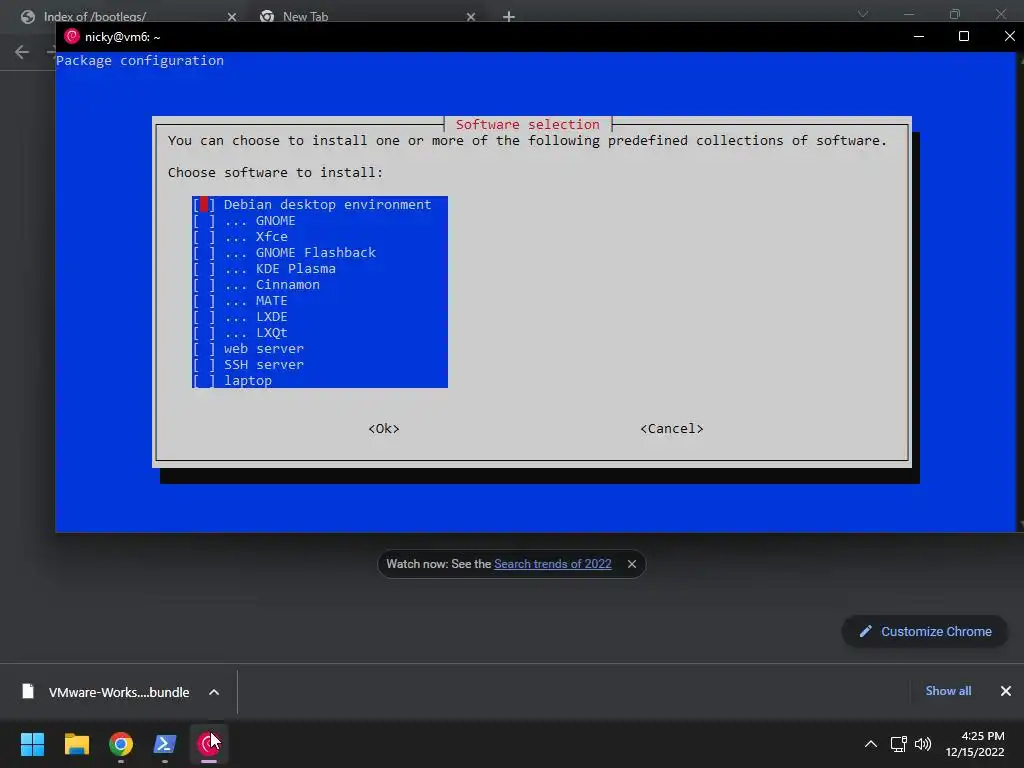Confirm selection with the Ok button
Image resolution: width=1024 pixels, height=768 pixels.
tap(384, 428)
